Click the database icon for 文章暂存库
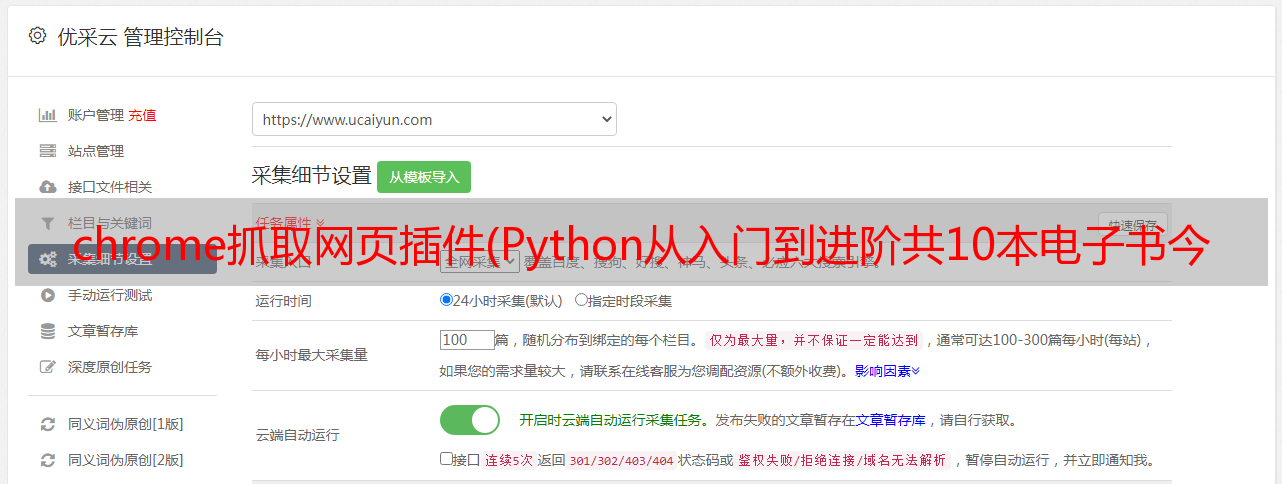 coord(47,331)
